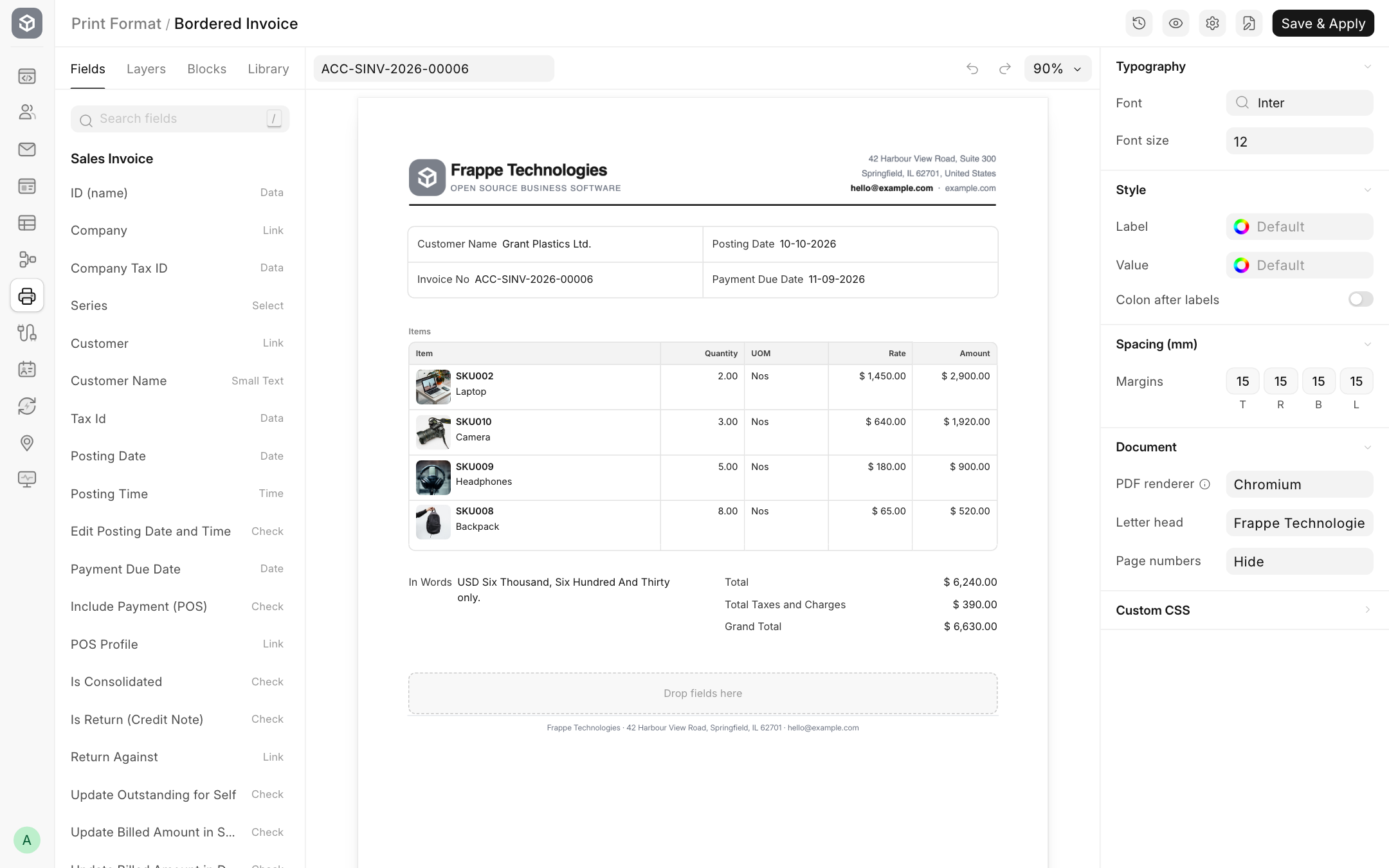
Task: Toggle the preview eye icon
Action: coord(1176,23)
